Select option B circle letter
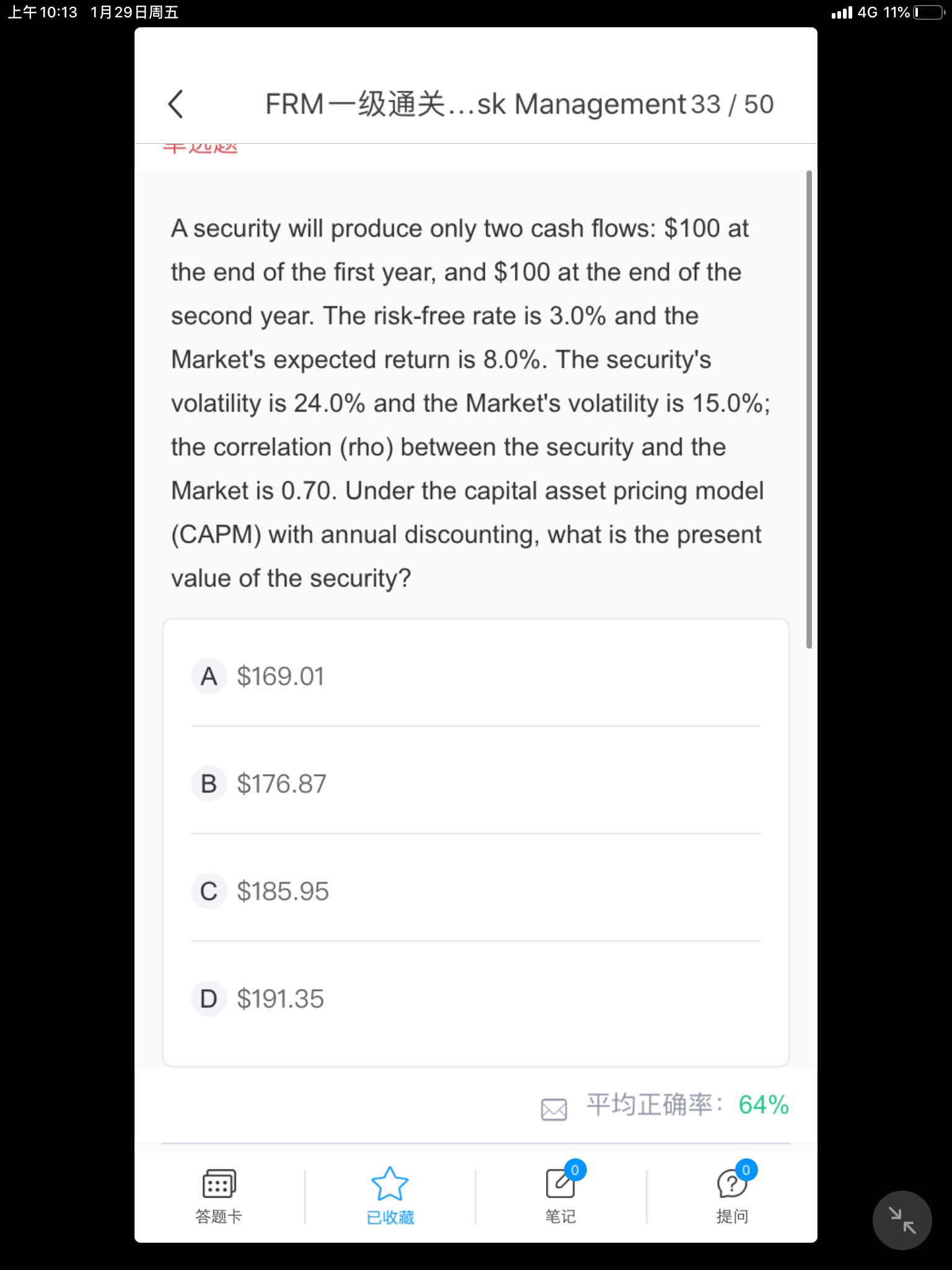Screen dimensions: 952x1270 [209, 784]
